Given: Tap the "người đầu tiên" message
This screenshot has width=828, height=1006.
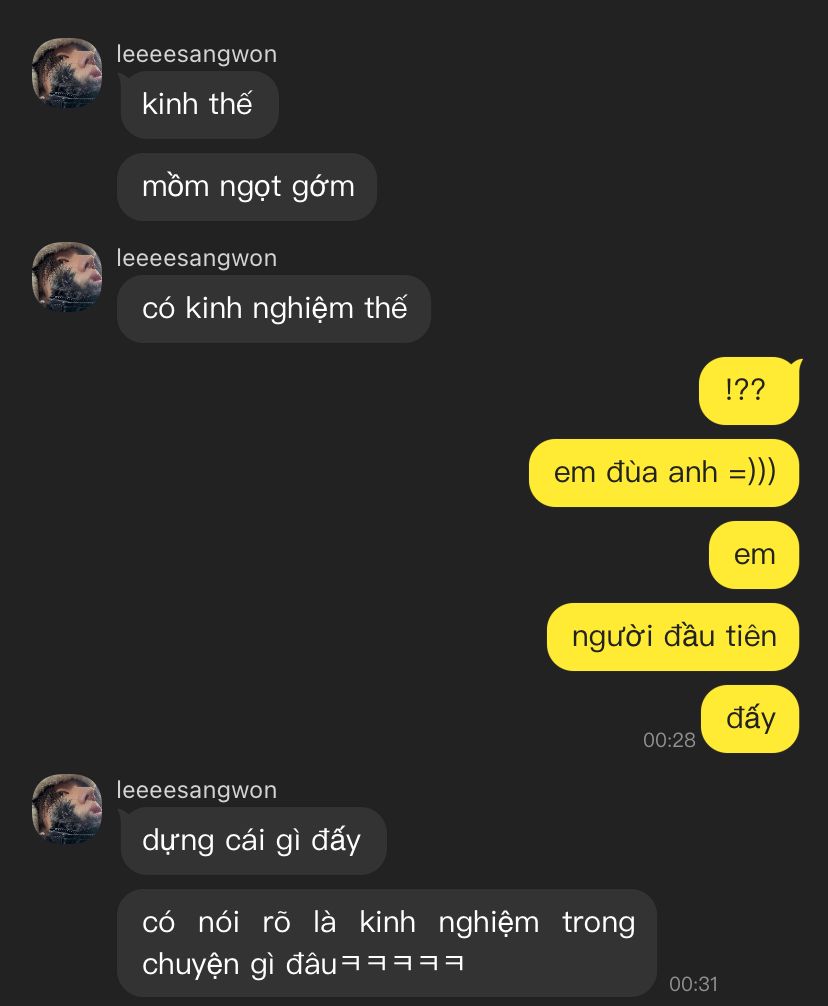Looking at the screenshot, I should point(673,637).
